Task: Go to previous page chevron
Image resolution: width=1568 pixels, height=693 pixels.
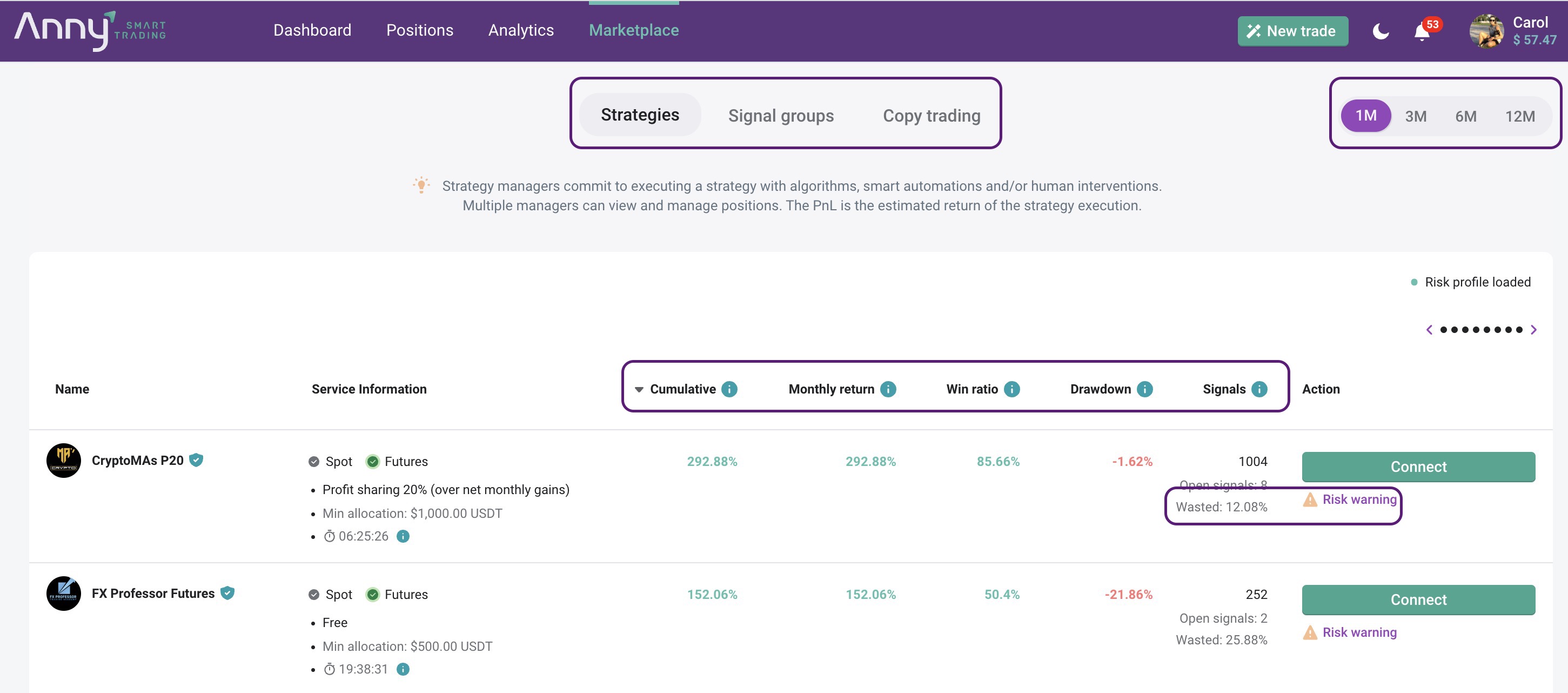Action: 1429,329
